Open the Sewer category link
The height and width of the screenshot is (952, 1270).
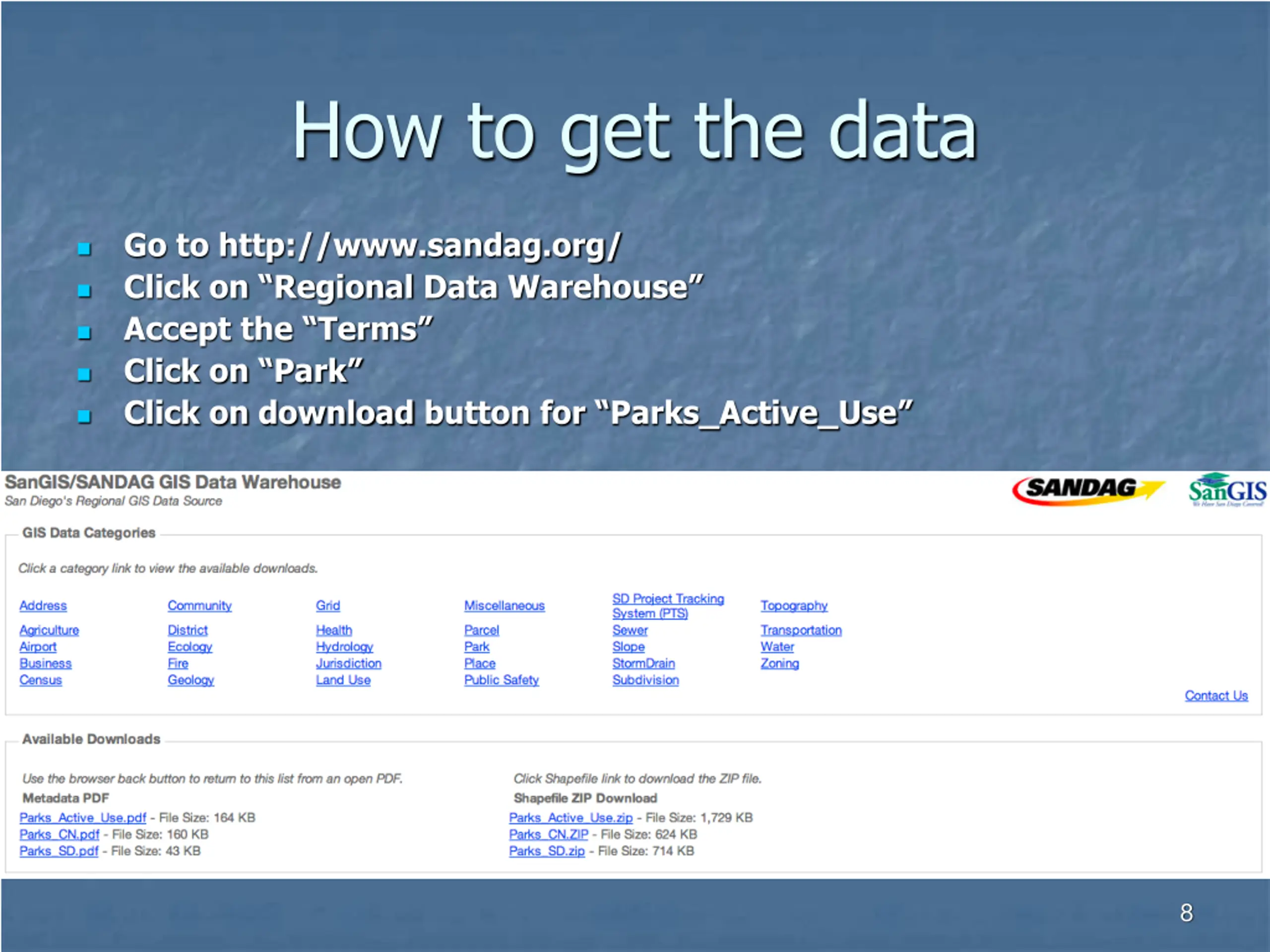pos(630,630)
